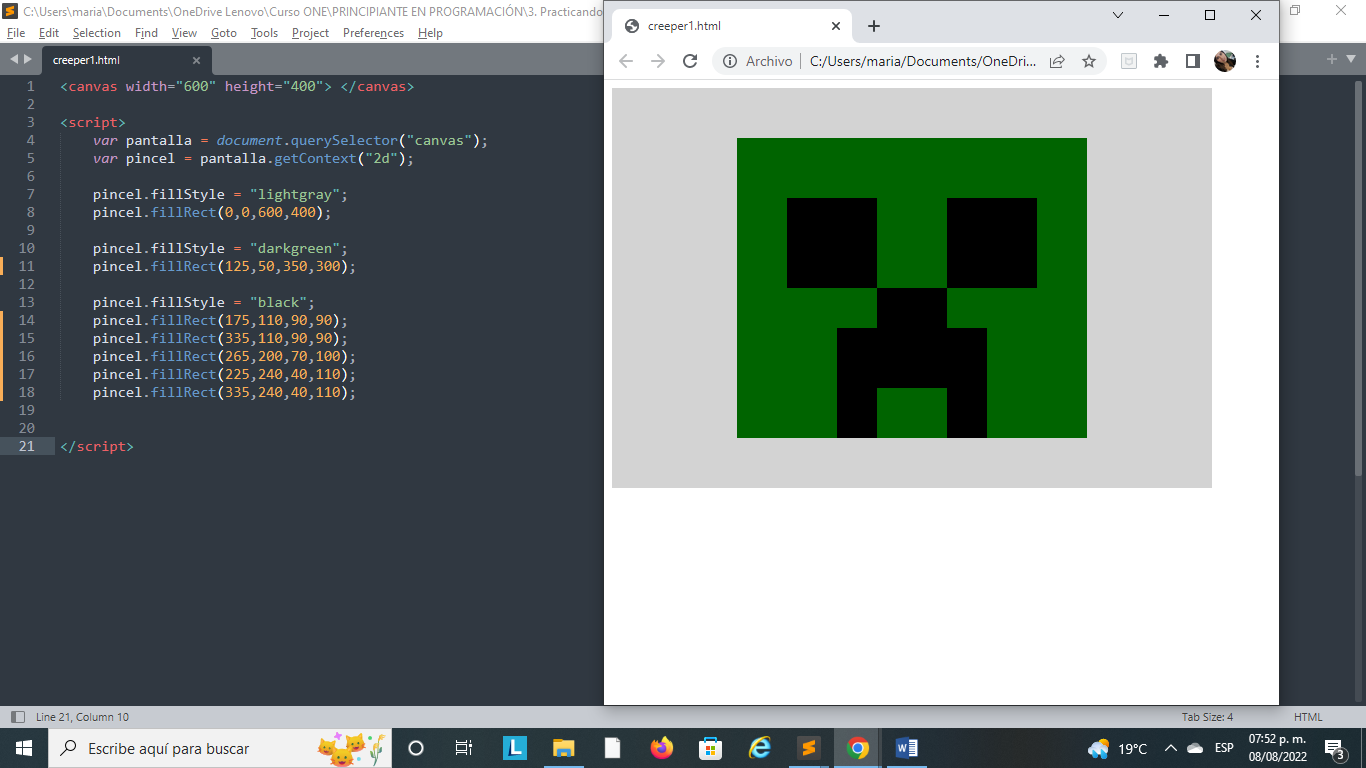Go forward in Chrome

pyautogui.click(x=658, y=61)
